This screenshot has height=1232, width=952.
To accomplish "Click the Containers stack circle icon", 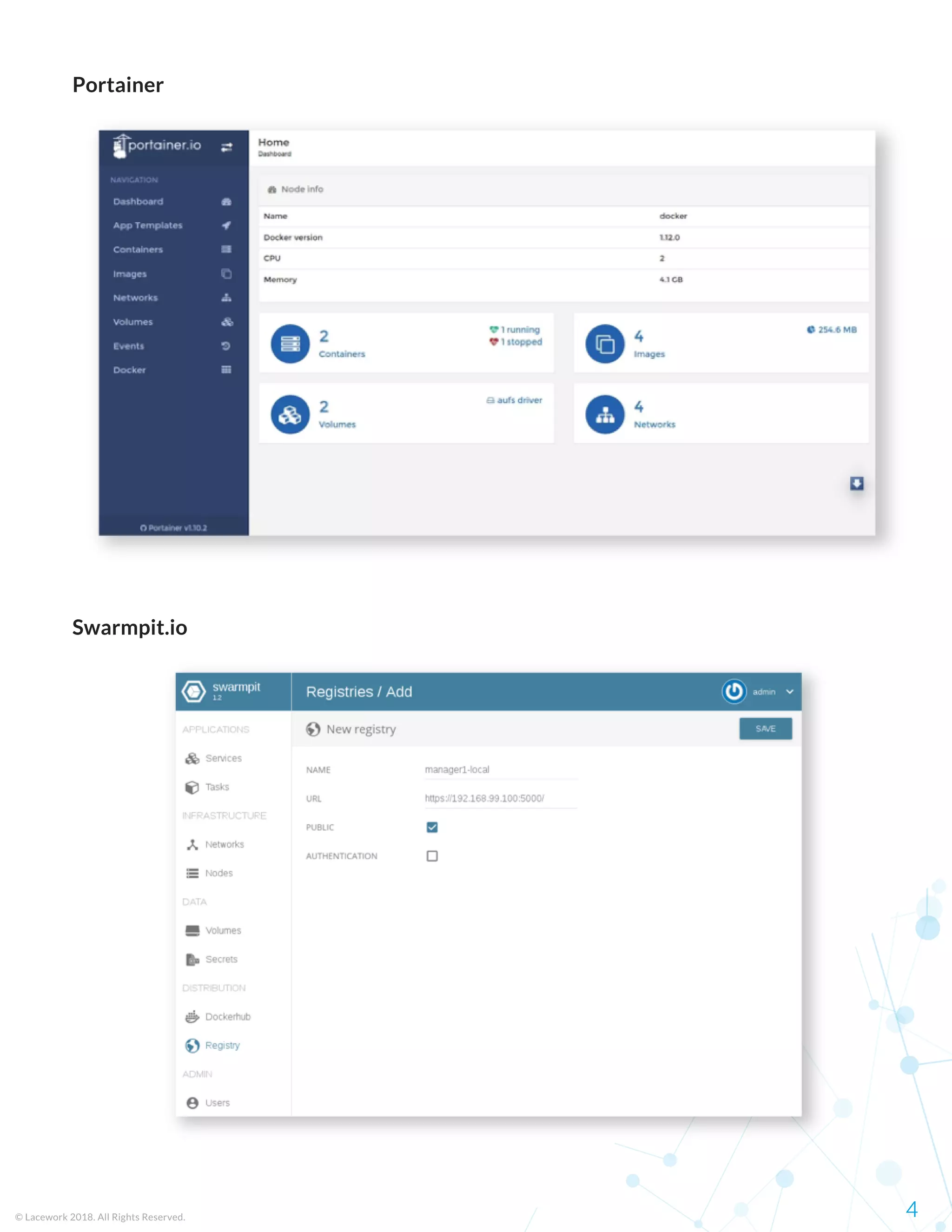I will pos(291,344).
